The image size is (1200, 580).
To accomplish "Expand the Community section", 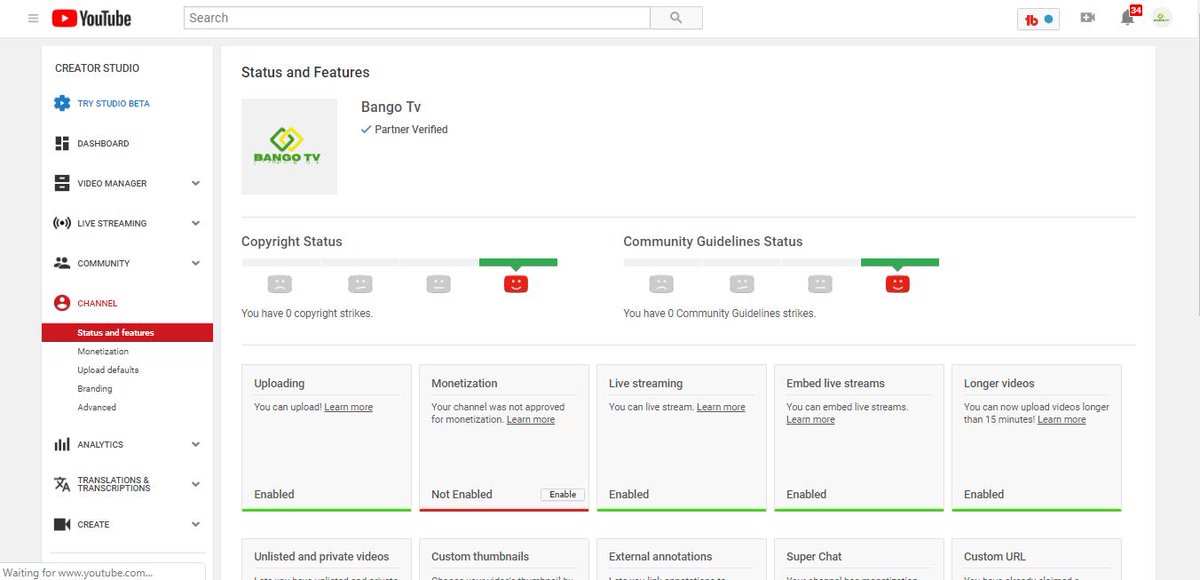I will 196,263.
